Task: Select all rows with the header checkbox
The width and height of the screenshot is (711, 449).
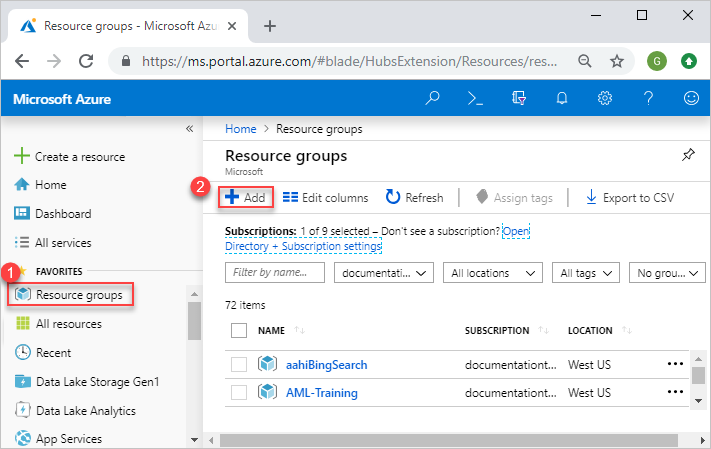Action: click(239, 330)
